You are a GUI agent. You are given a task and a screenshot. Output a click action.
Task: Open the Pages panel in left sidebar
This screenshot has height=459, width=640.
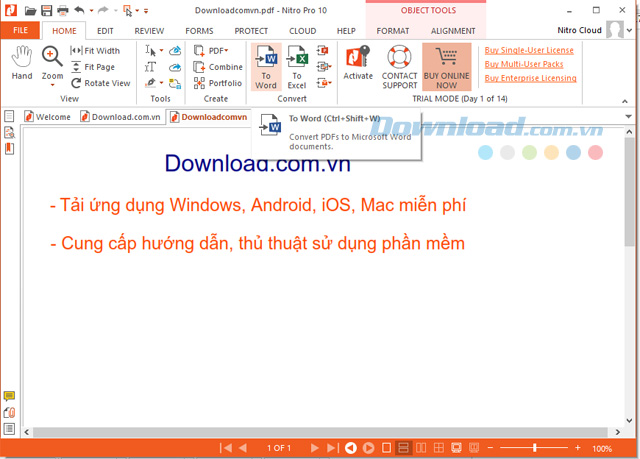tap(9, 116)
